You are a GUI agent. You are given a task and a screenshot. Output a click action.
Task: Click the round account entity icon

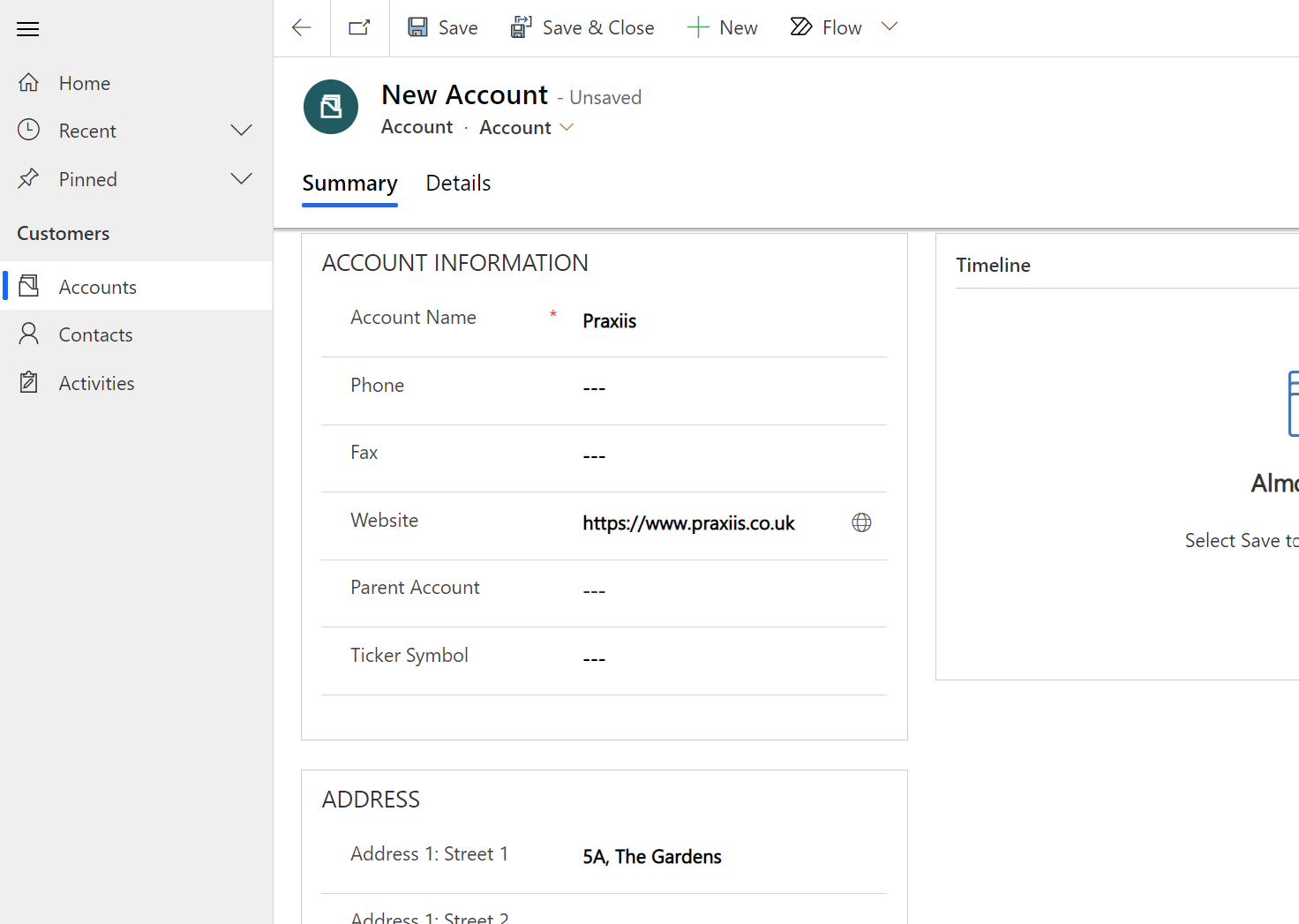point(331,107)
